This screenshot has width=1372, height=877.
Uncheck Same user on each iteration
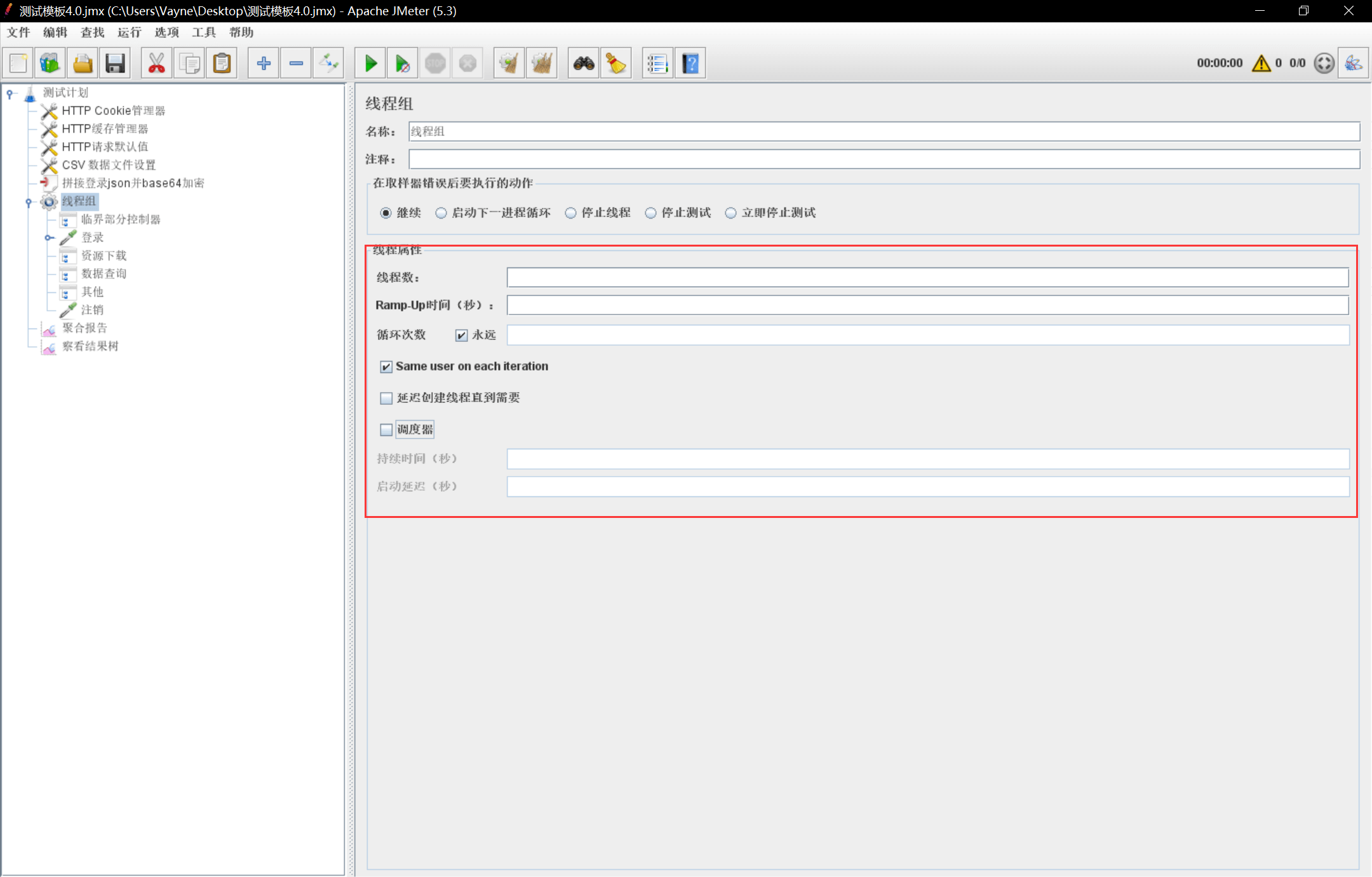tap(386, 367)
